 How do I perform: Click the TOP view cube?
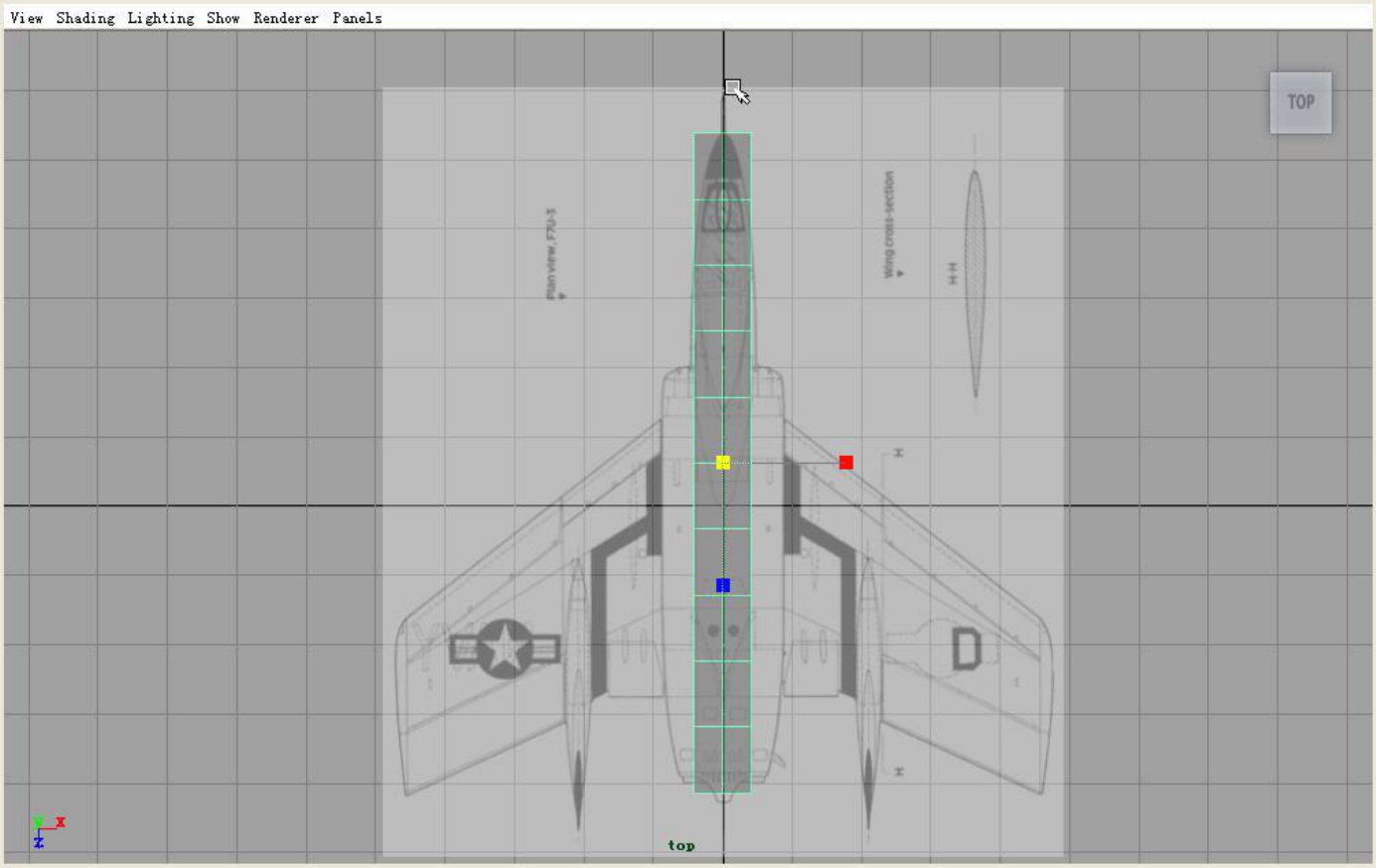pyautogui.click(x=1300, y=102)
